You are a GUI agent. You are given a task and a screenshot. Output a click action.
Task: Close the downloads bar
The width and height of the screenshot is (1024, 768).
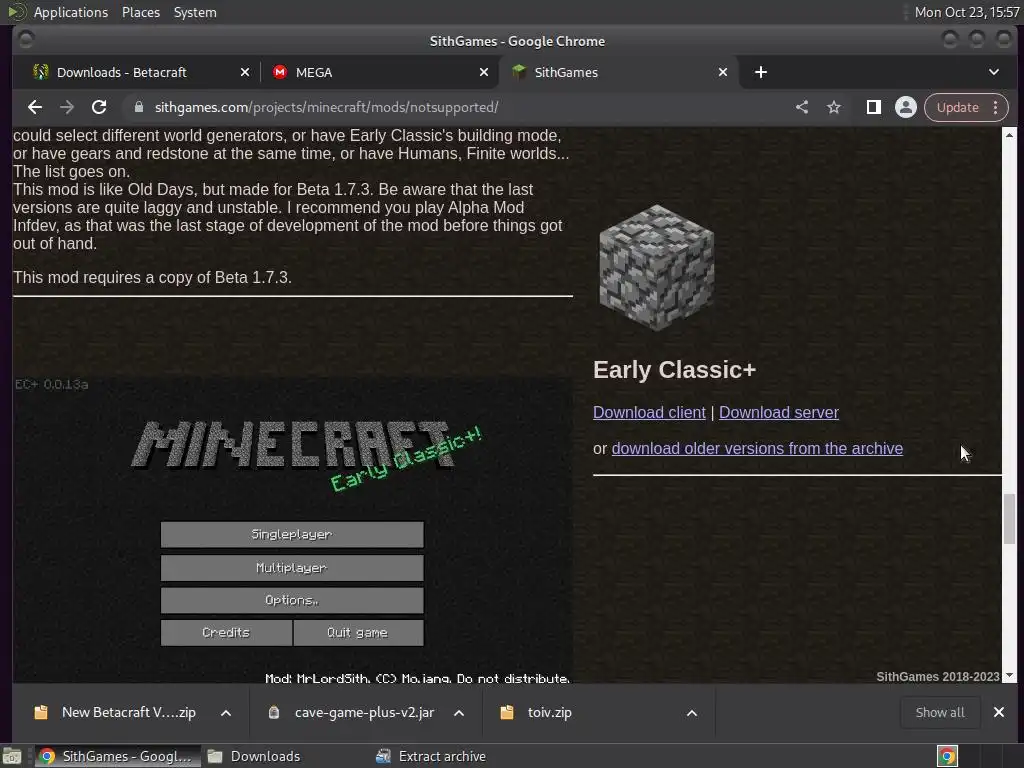pyautogui.click(x=999, y=712)
